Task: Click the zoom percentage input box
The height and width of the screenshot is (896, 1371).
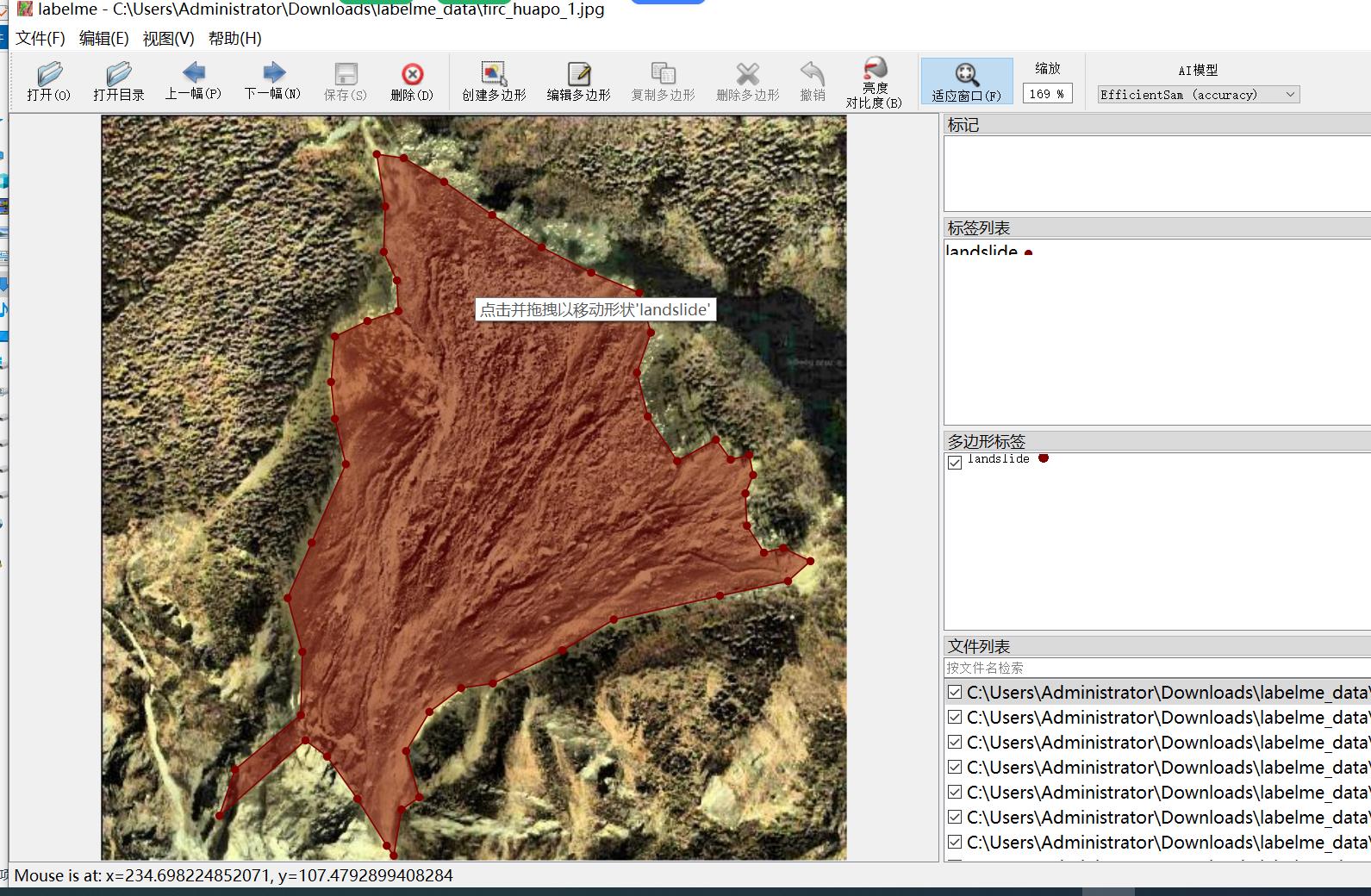Action: (x=1047, y=94)
